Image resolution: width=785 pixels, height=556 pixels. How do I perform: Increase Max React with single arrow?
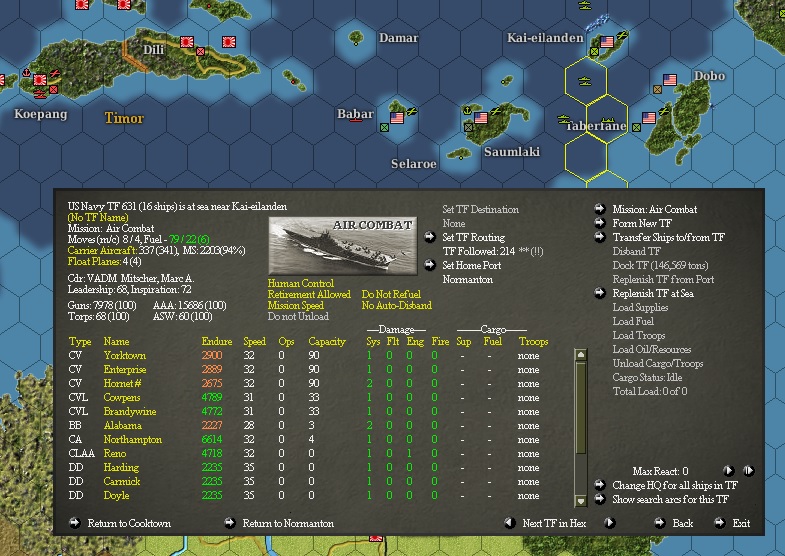click(729, 470)
